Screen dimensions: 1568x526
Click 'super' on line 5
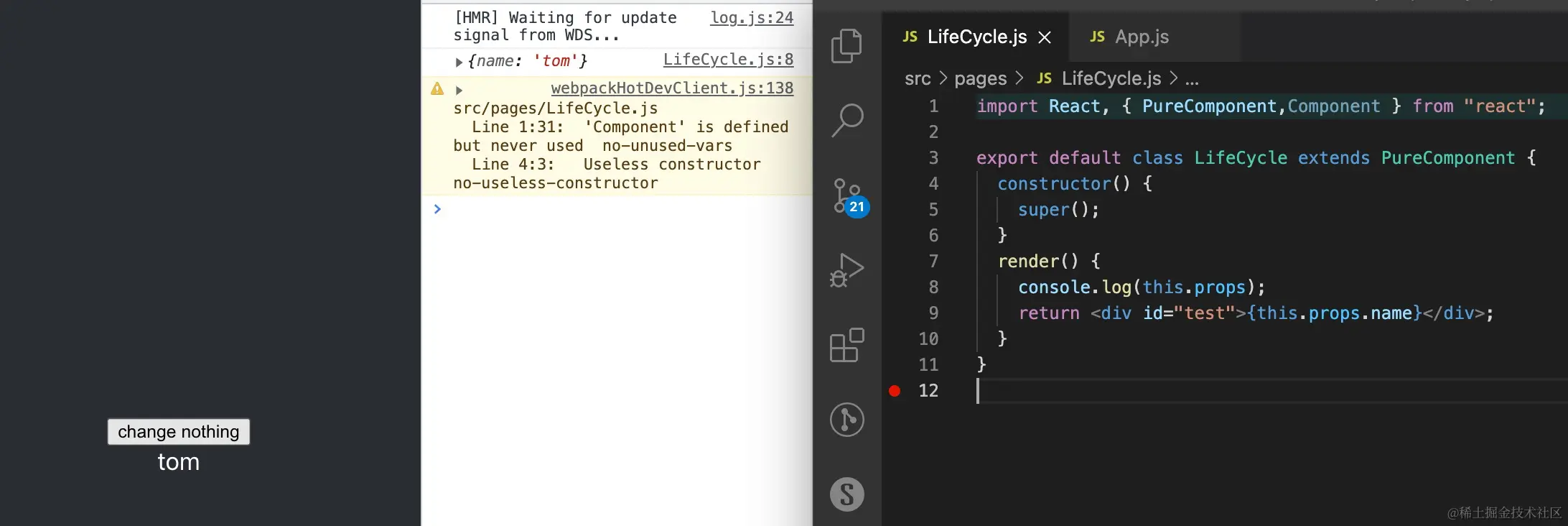[x=1043, y=210]
